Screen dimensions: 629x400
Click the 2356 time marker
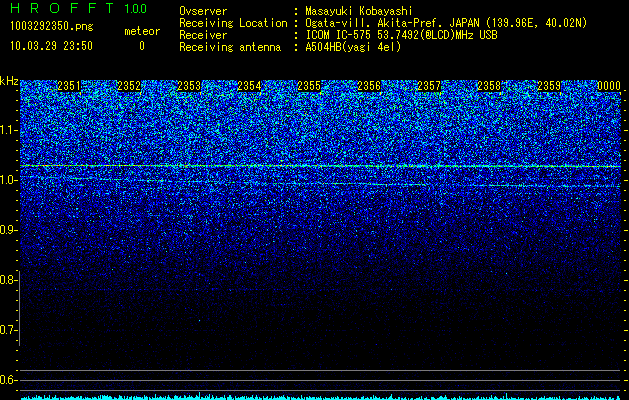click(x=369, y=86)
